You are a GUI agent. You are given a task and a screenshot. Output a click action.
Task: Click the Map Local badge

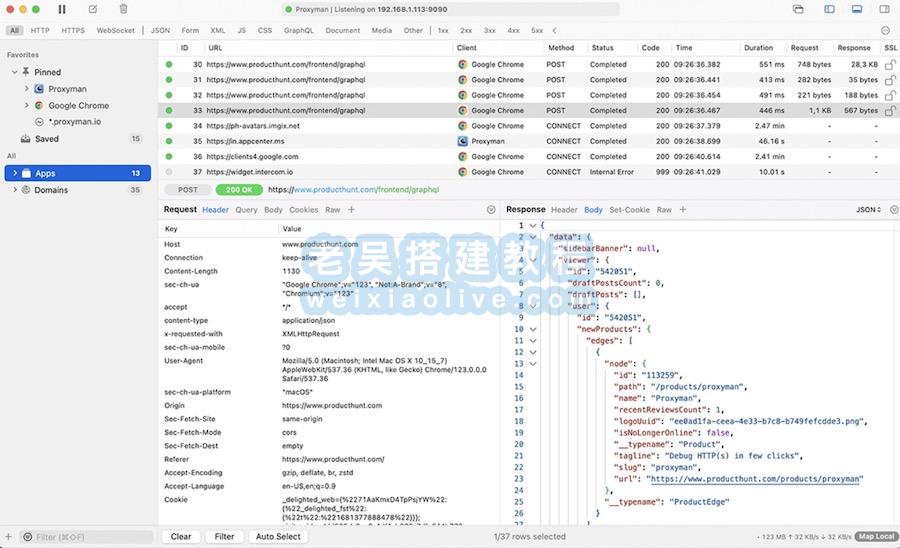click(x=876, y=537)
